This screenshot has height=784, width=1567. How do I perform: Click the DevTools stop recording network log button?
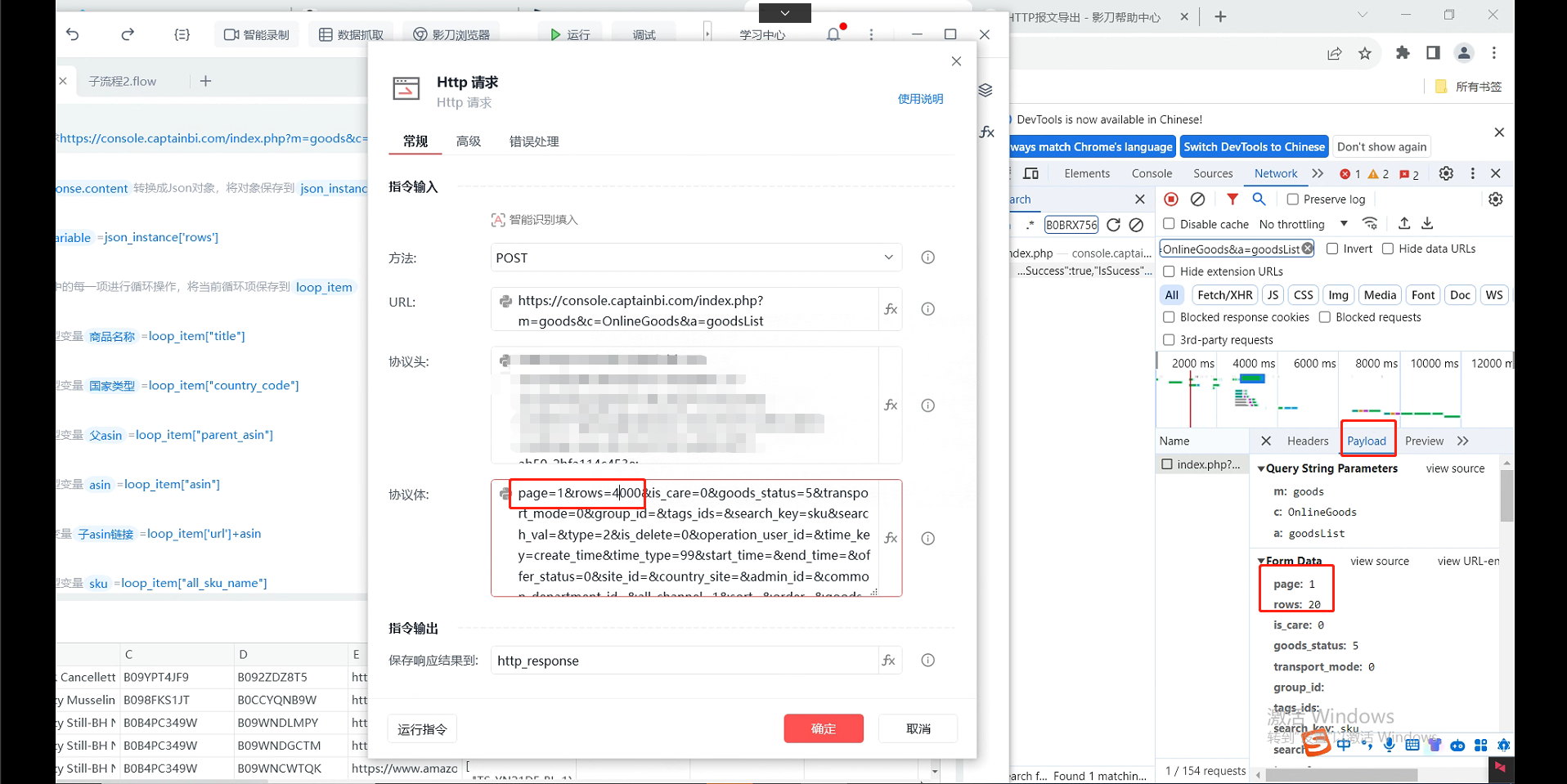[x=1171, y=199]
